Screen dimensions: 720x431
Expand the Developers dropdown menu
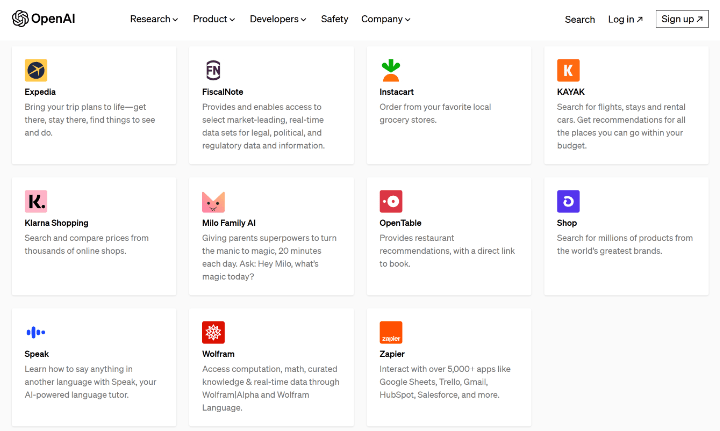pos(278,19)
